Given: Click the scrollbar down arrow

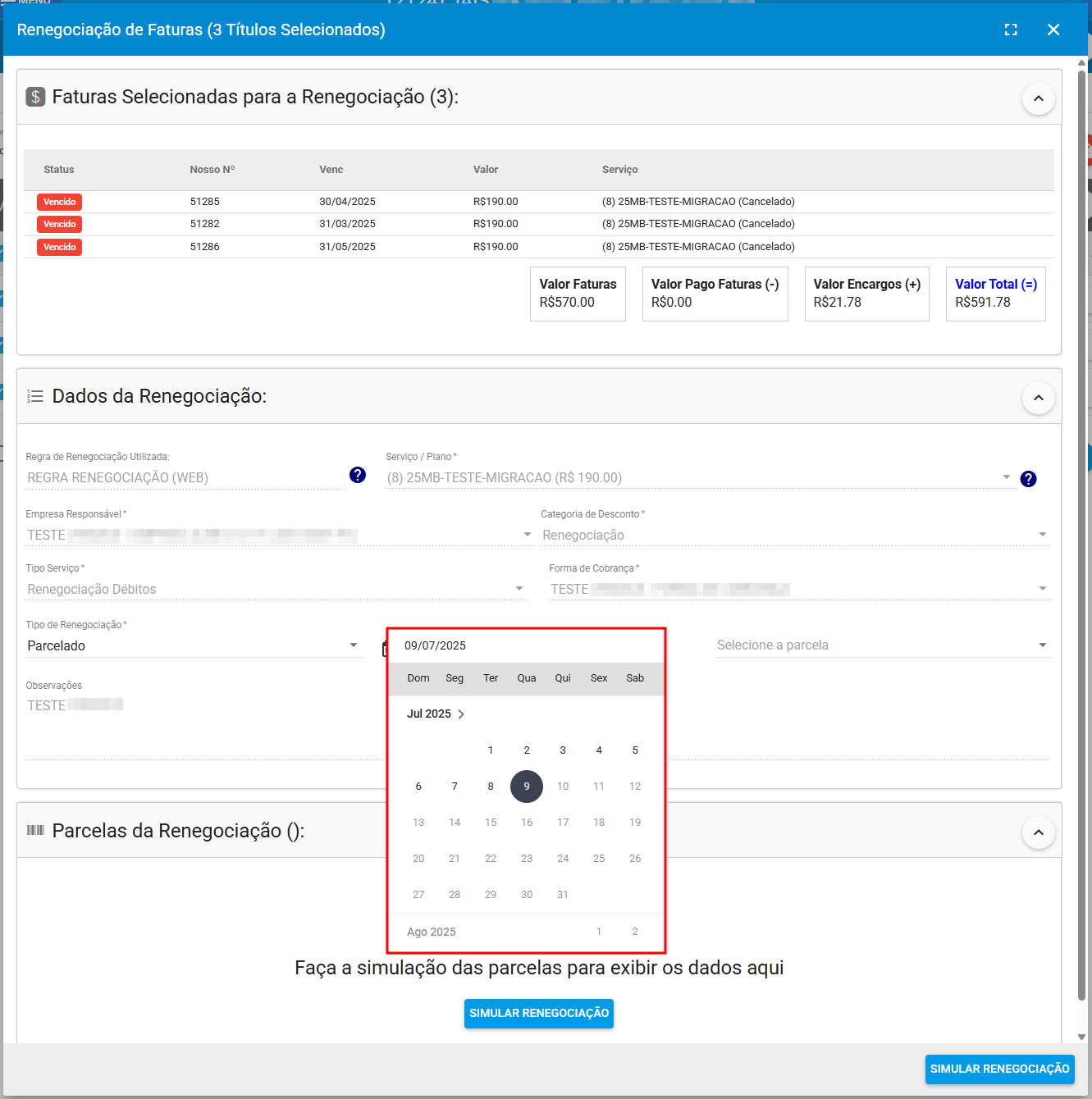Looking at the screenshot, I should tap(1082, 1037).
